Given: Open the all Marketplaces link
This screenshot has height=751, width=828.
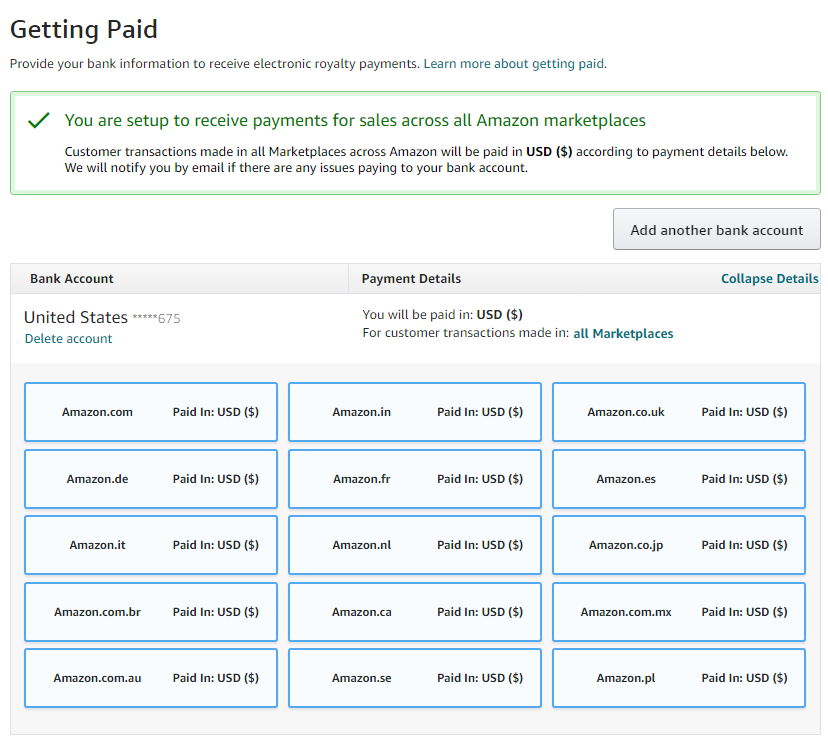Looking at the screenshot, I should click(x=623, y=333).
